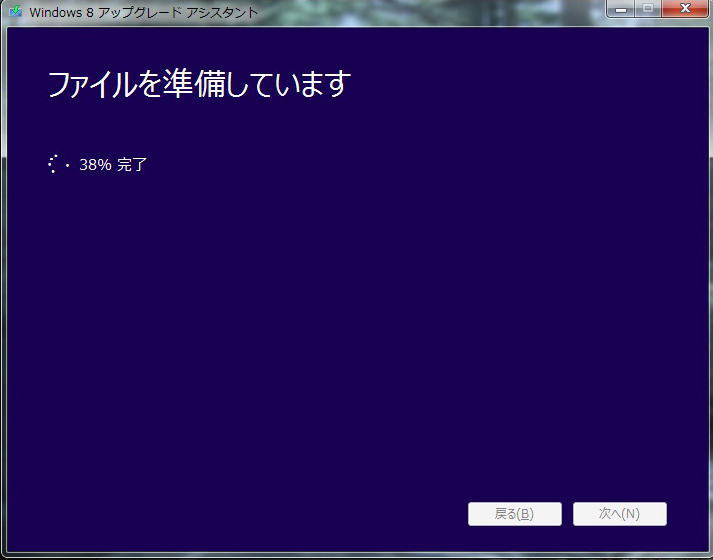Click the window title "Windows 8 アップグレード アシスタント"
713x560 pixels.
tap(144, 12)
